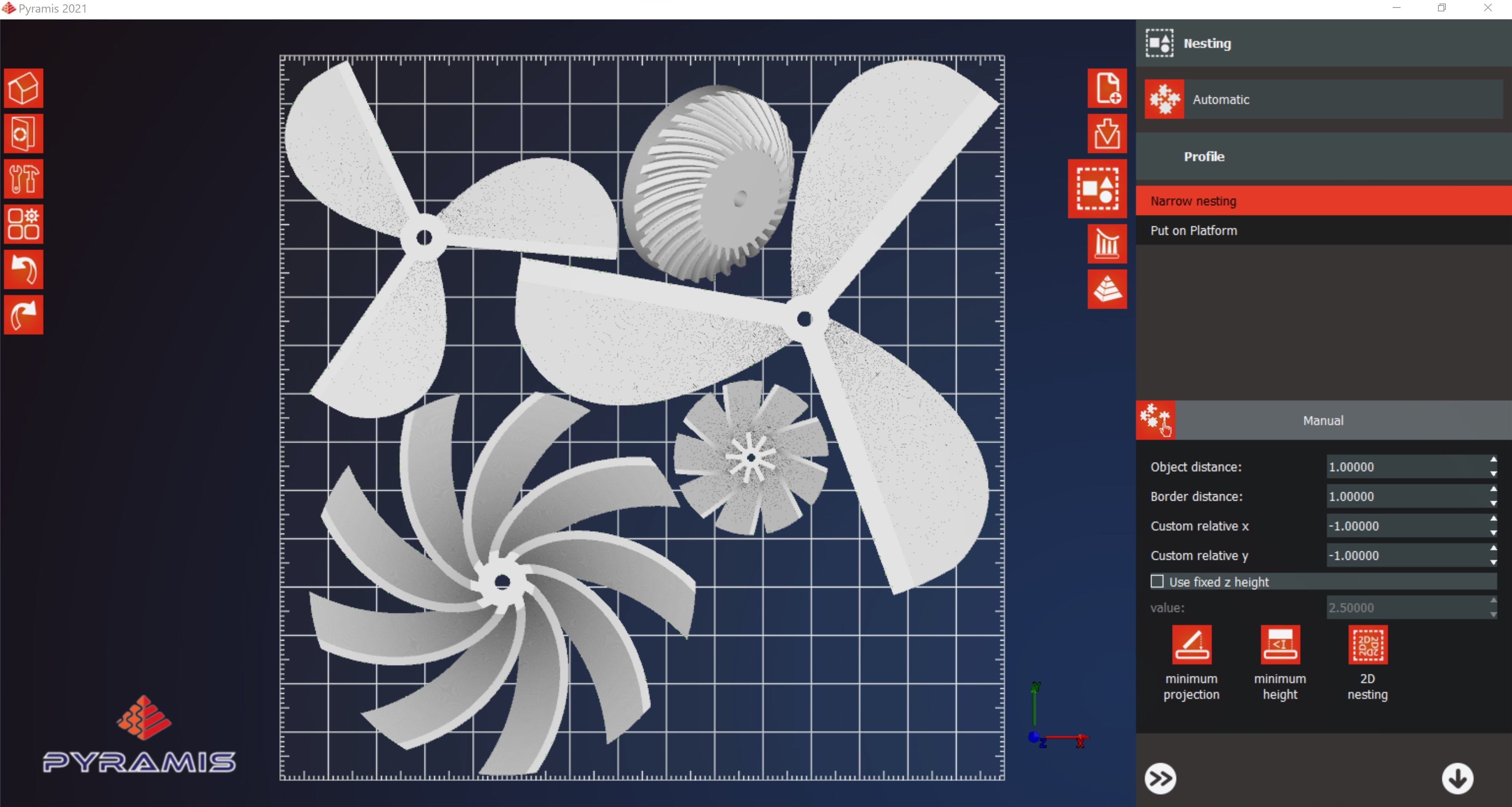Click the 2D nesting label

pos(1367,686)
